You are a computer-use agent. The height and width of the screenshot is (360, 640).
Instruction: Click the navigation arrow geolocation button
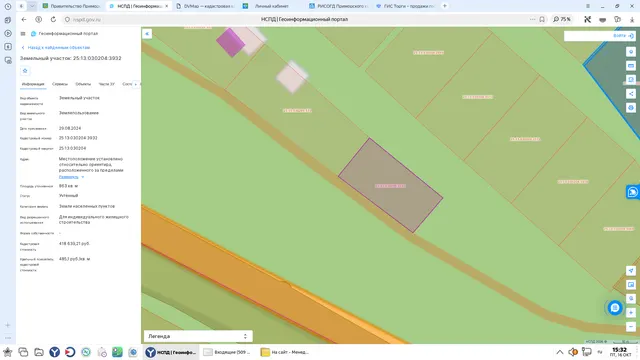click(631, 271)
